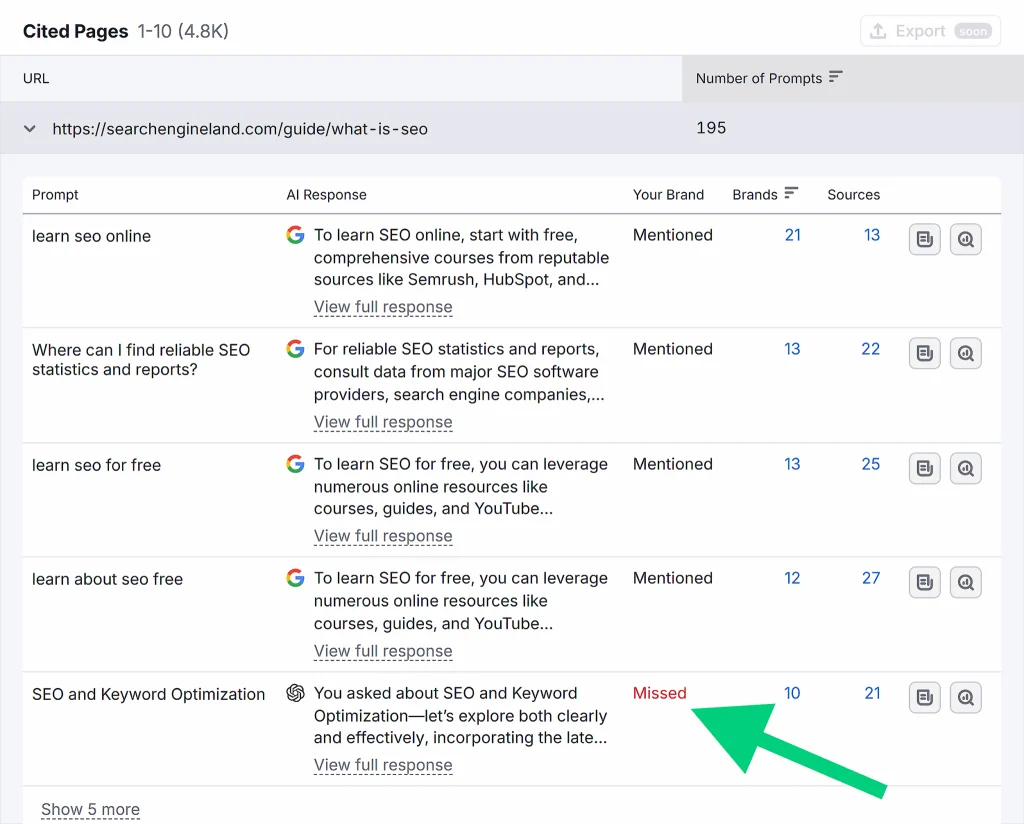Open prompt details icon for 'learn seo online'
Screen dimensions: 1024x824
coord(924,239)
